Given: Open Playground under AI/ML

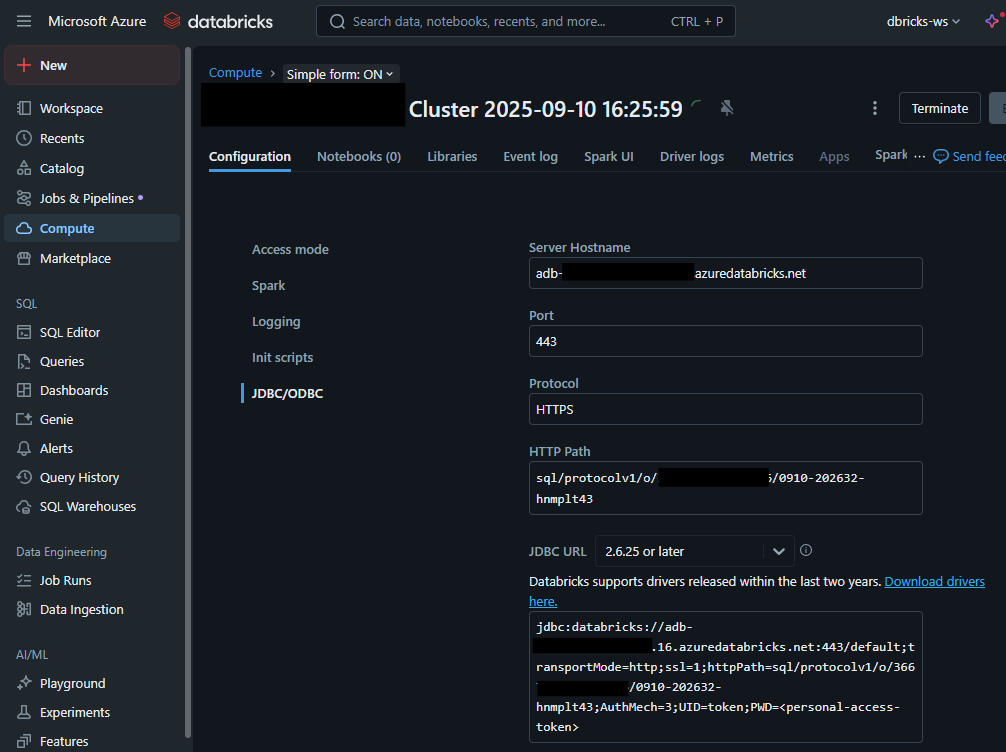Looking at the screenshot, I should coord(72,683).
